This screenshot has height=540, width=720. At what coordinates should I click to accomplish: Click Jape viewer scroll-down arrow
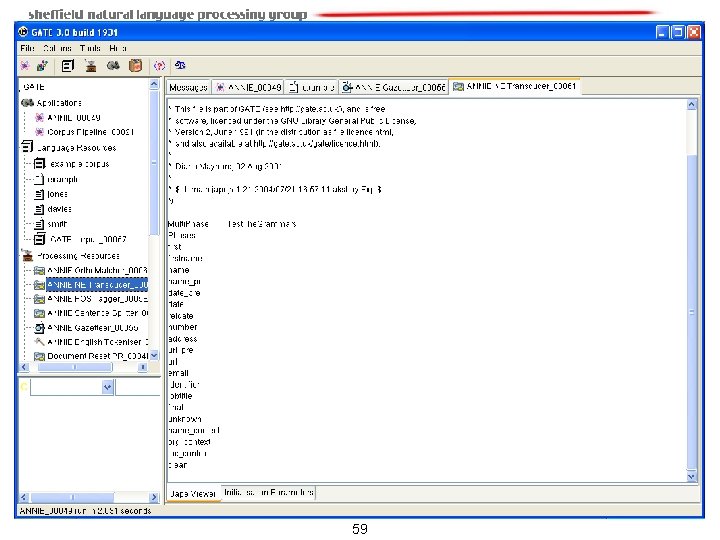click(x=692, y=477)
